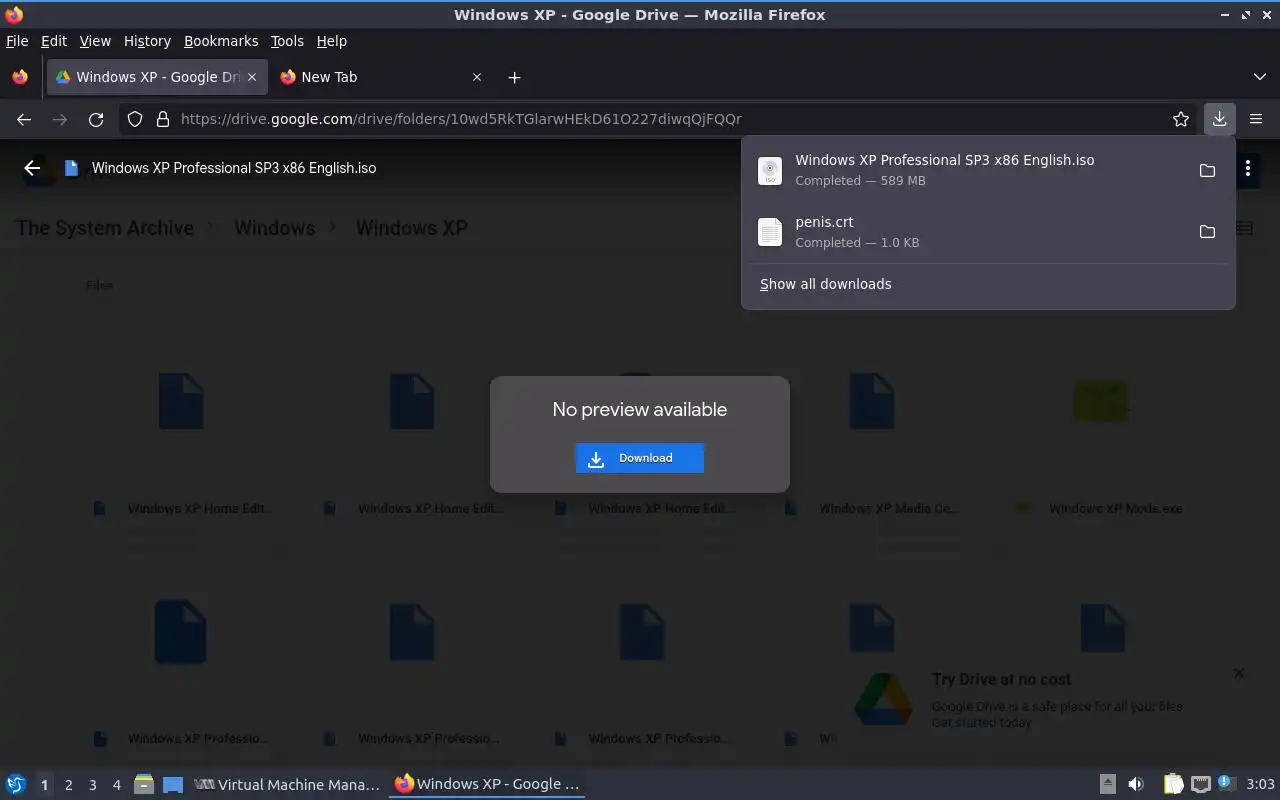Switch to the New Tab tab
The height and width of the screenshot is (800, 1280).
coord(380,77)
